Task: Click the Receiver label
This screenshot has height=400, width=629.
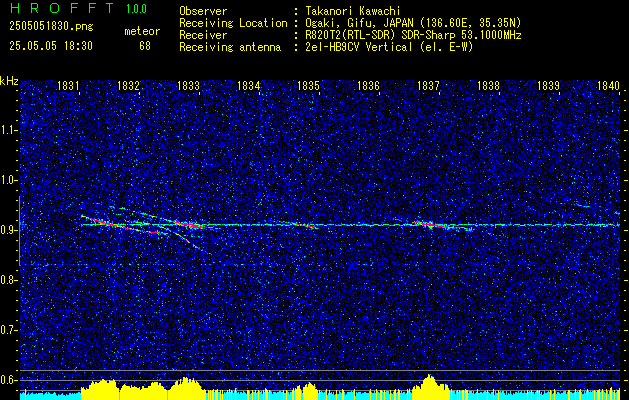Action: (203, 35)
